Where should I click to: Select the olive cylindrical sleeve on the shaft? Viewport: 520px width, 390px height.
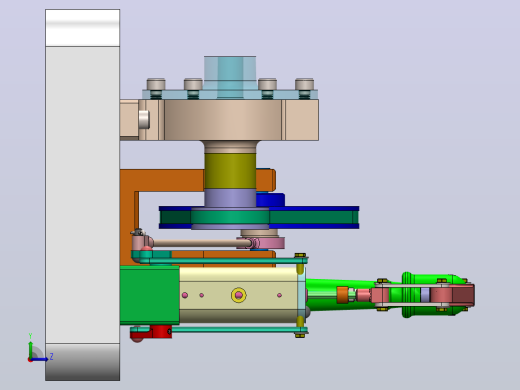(230, 170)
